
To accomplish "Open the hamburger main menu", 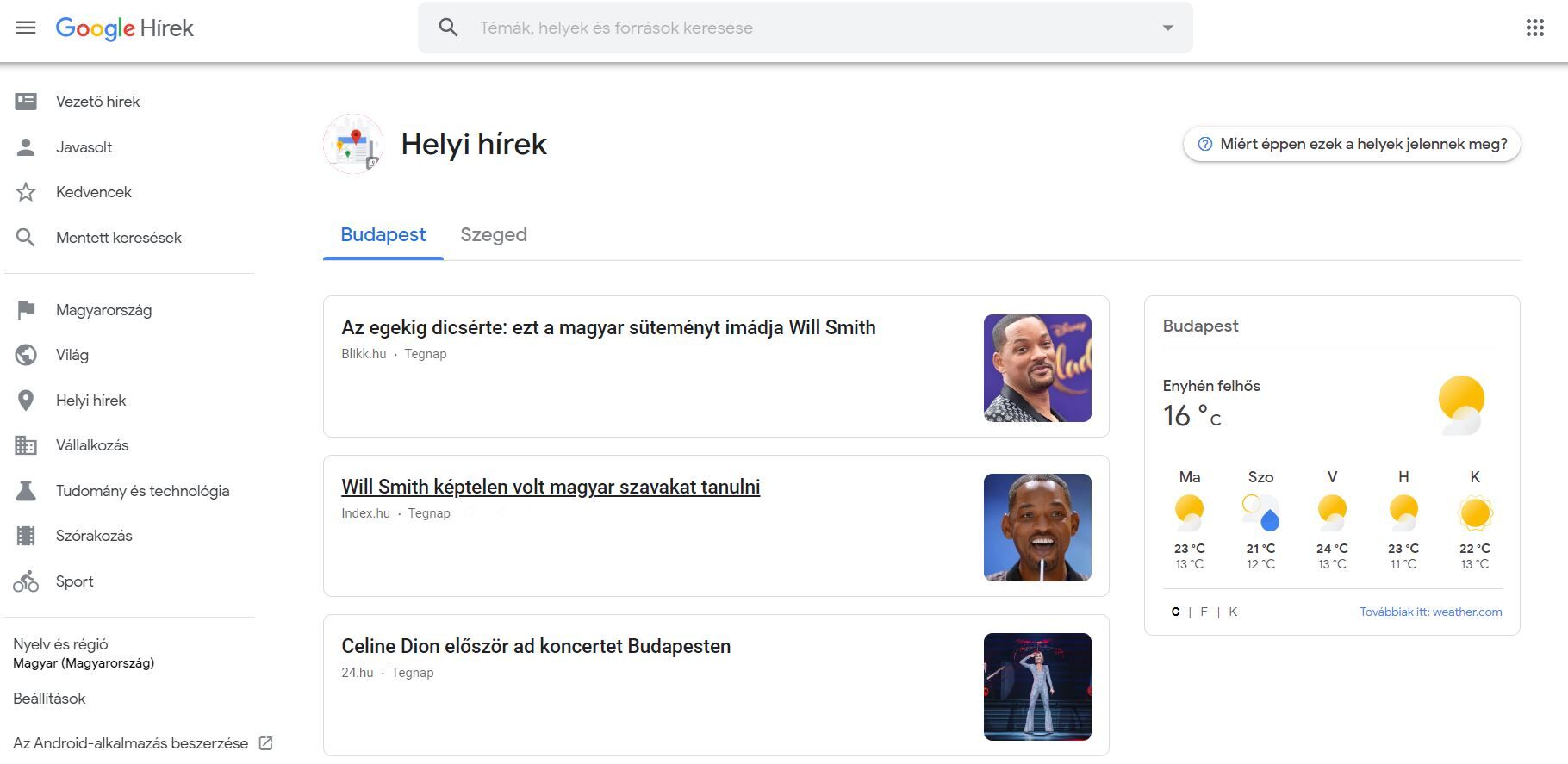I will 26,28.
